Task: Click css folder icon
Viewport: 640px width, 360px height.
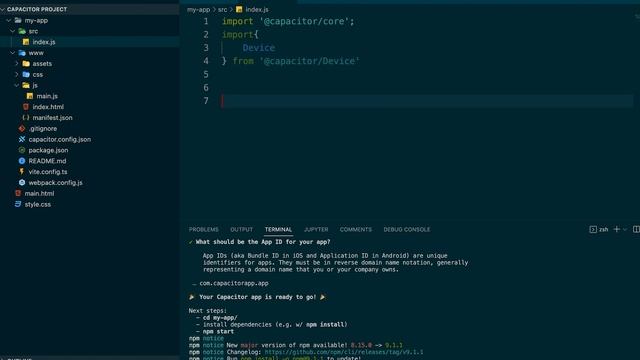Action: [26, 74]
